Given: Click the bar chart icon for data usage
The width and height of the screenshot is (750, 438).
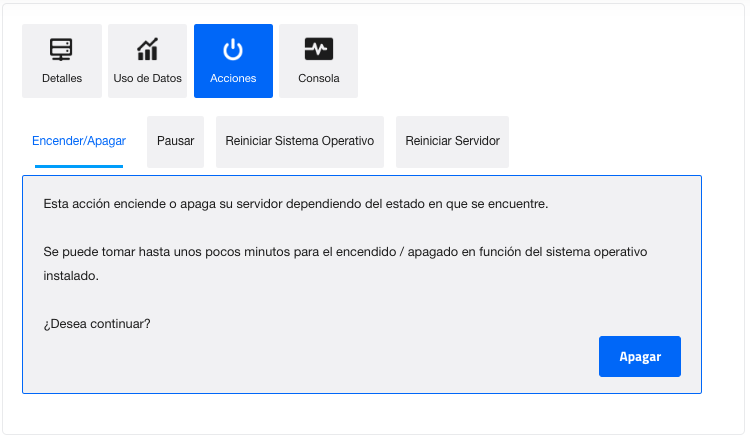Looking at the screenshot, I should tap(147, 49).
